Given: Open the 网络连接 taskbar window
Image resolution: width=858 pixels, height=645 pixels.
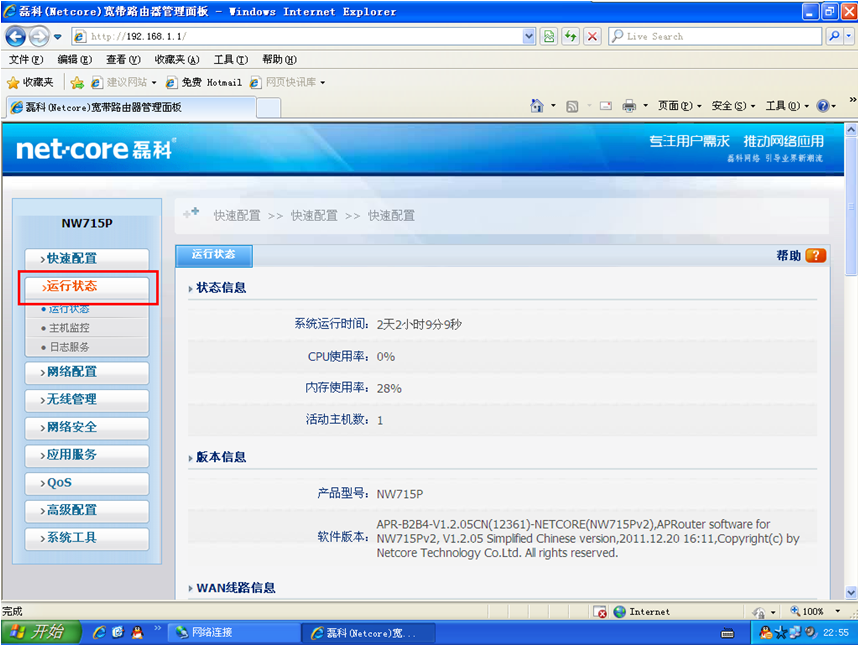Looking at the screenshot, I should point(234,633).
